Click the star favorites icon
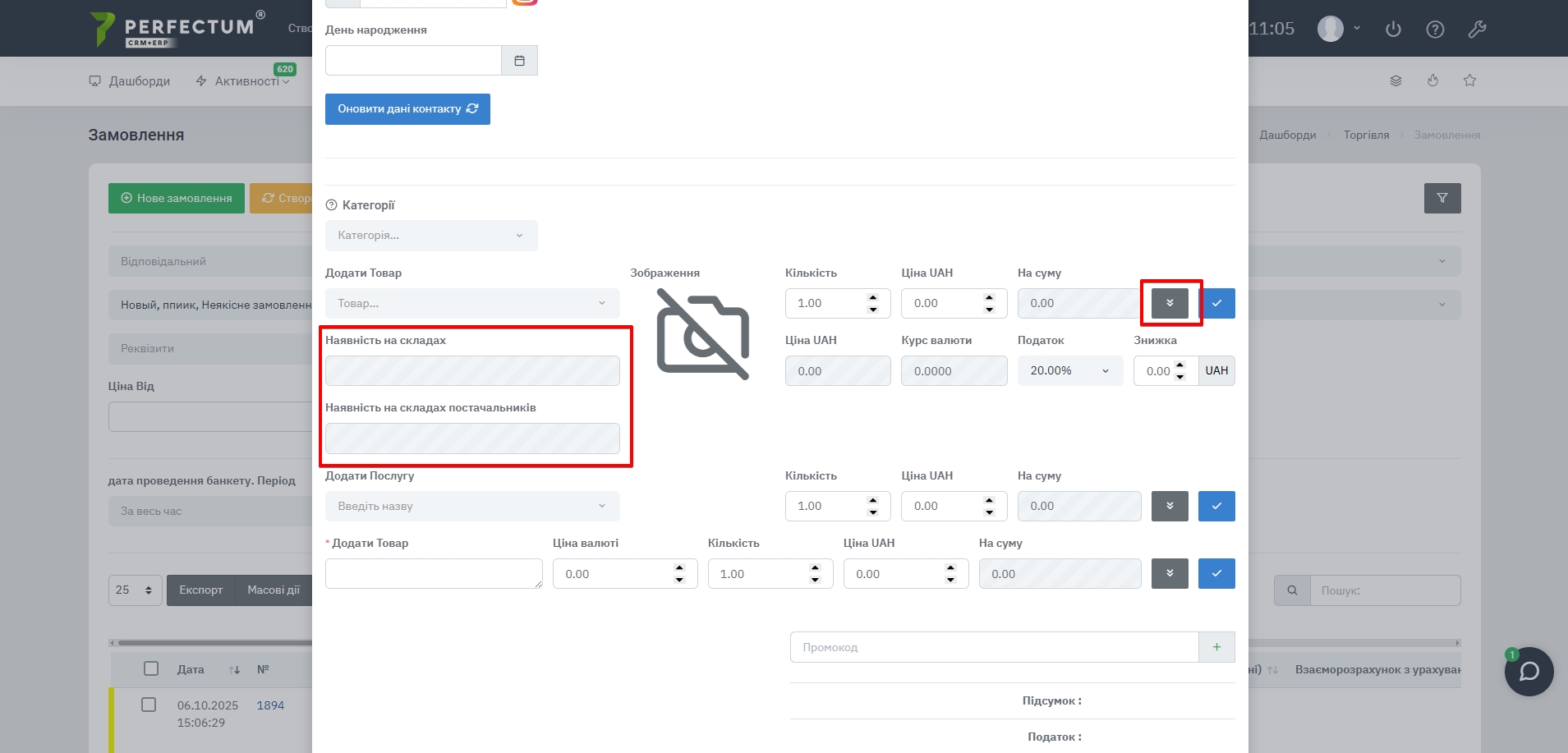 [1469, 80]
